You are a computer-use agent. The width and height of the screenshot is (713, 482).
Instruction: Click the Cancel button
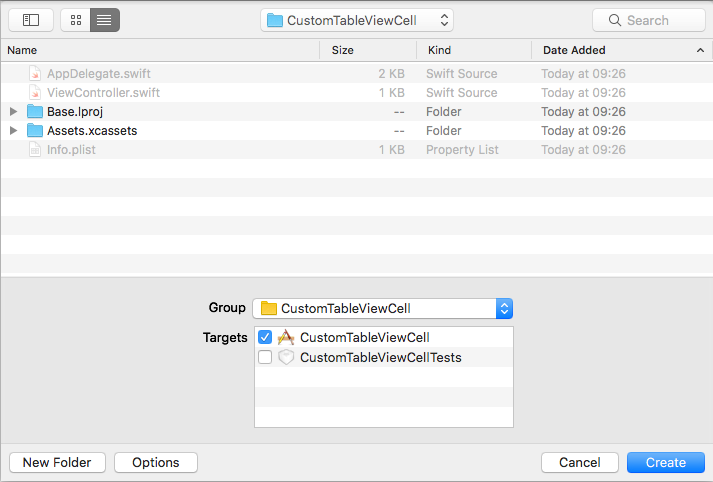pos(580,462)
